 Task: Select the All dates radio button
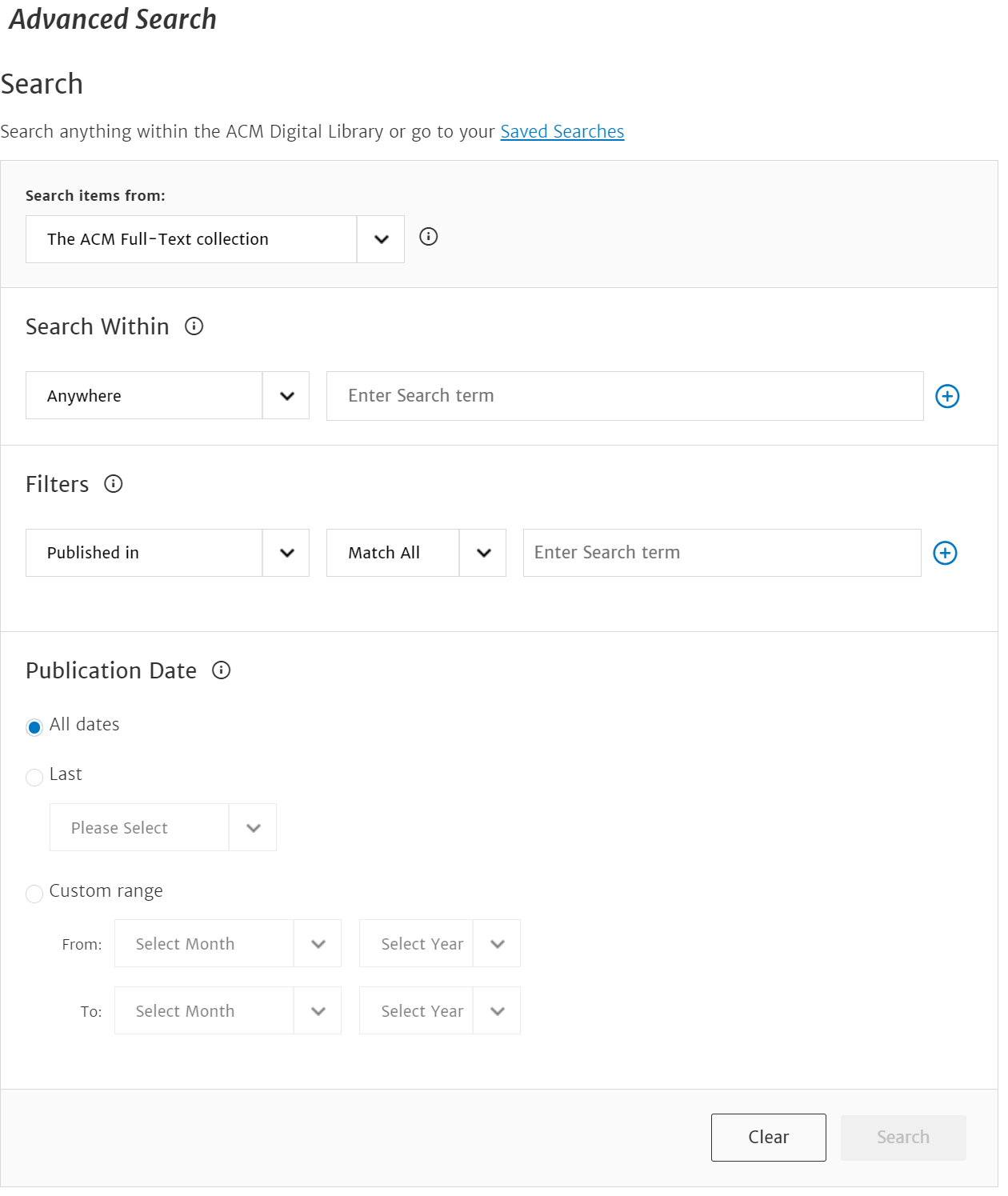coord(34,727)
